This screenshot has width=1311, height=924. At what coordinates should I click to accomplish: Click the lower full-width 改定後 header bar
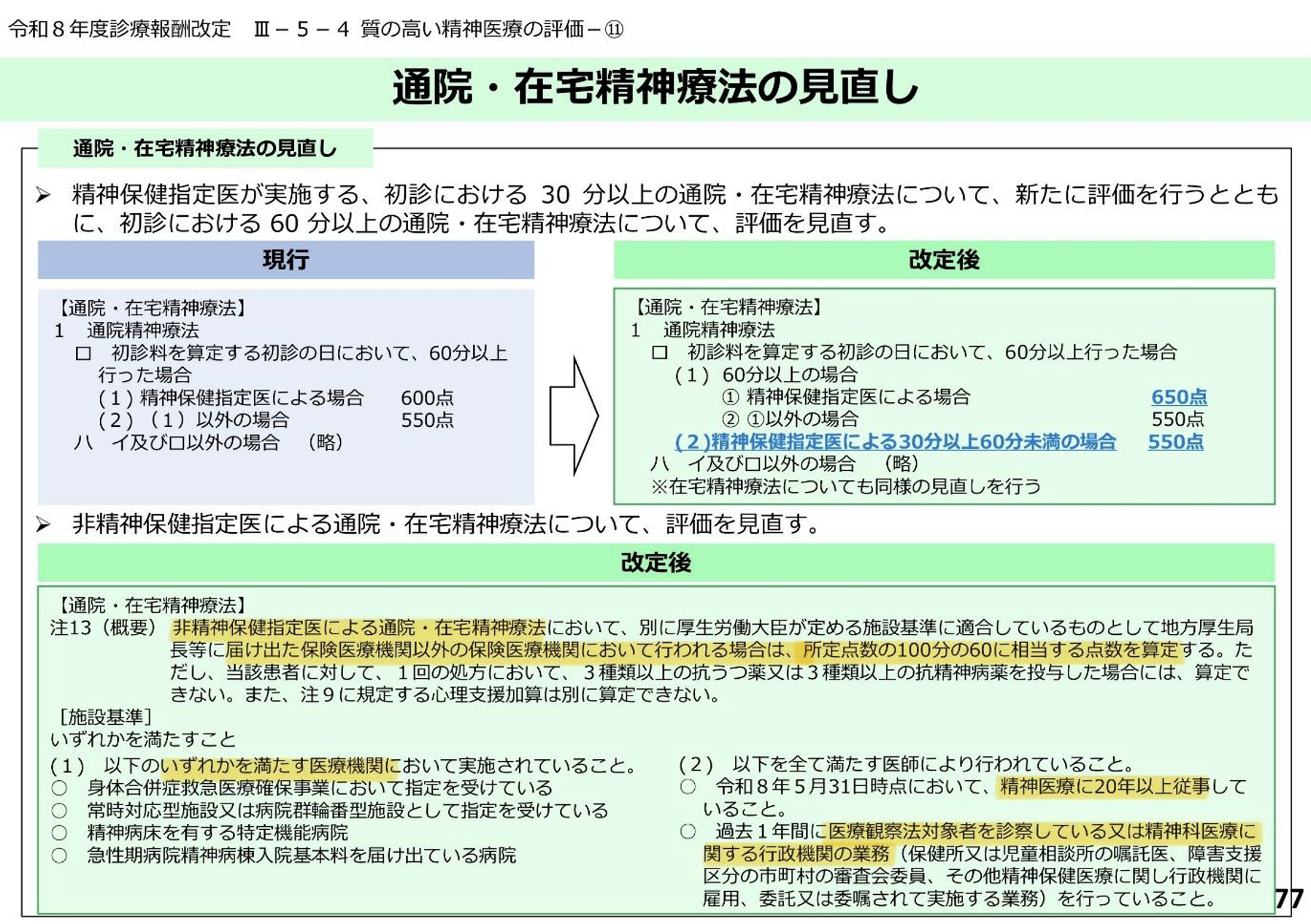point(655,563)
